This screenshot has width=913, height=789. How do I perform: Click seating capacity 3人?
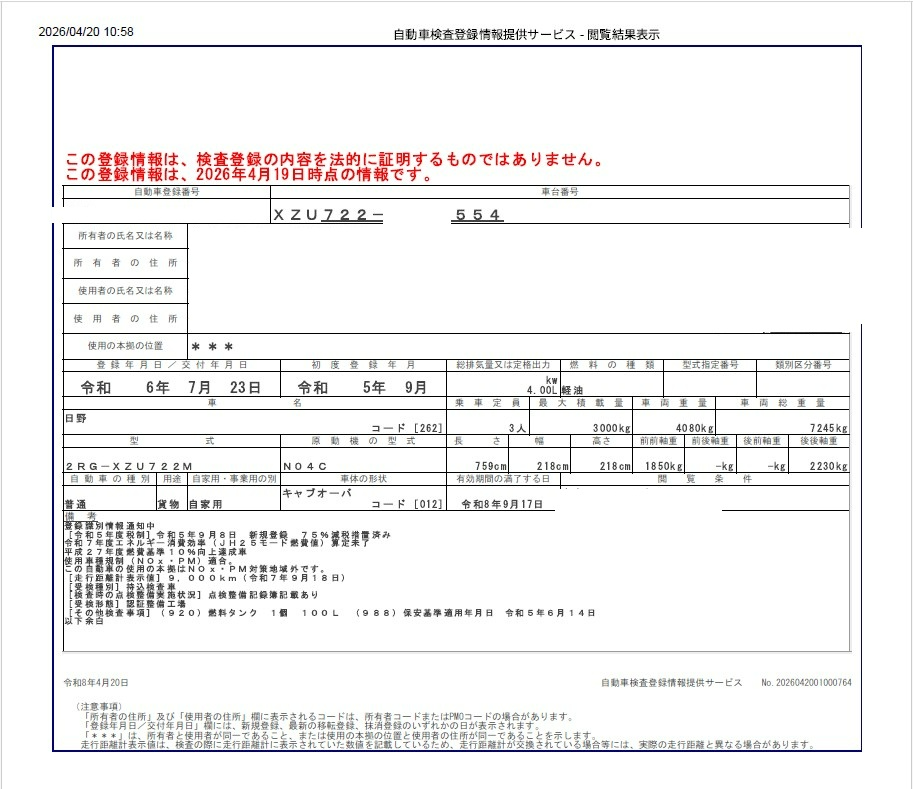tap(517, 428)
